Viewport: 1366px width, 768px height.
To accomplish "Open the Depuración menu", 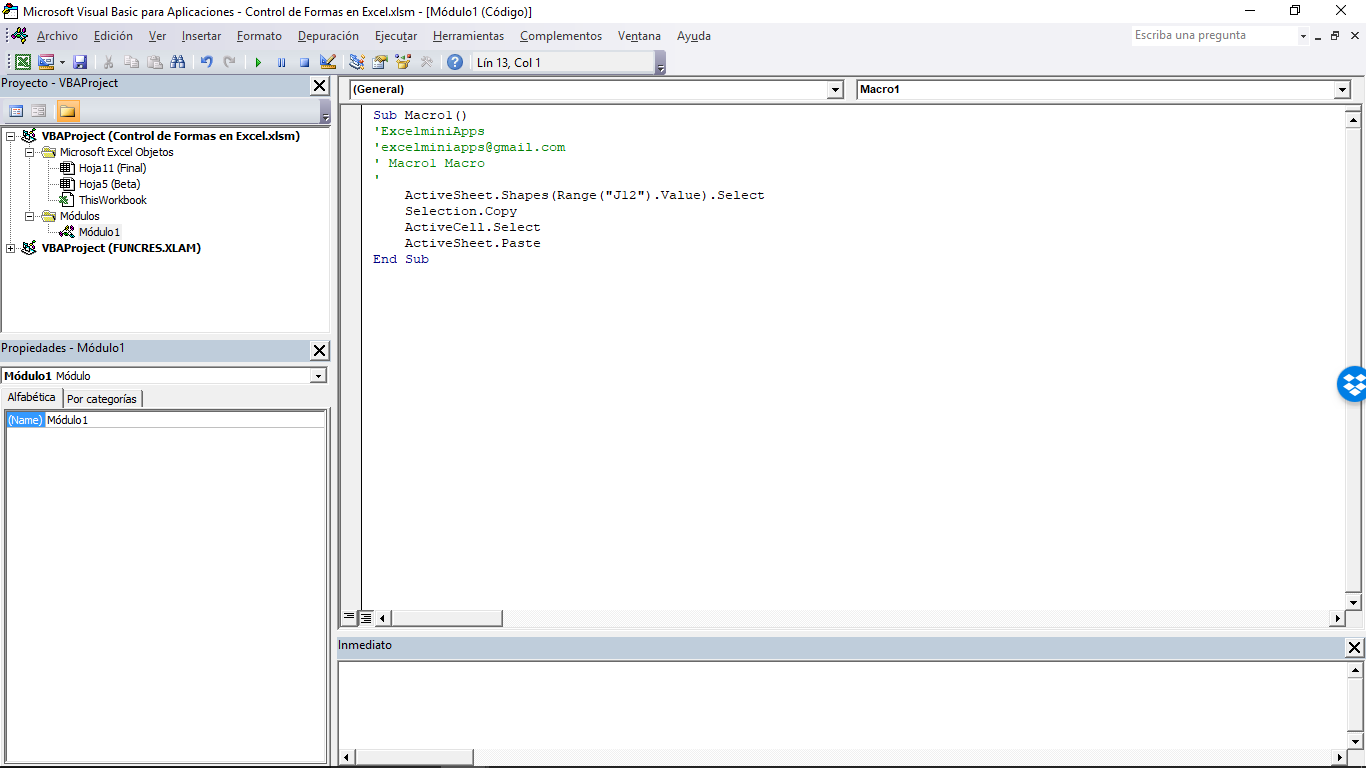I will pyautogui.click(x=328, y=36).
